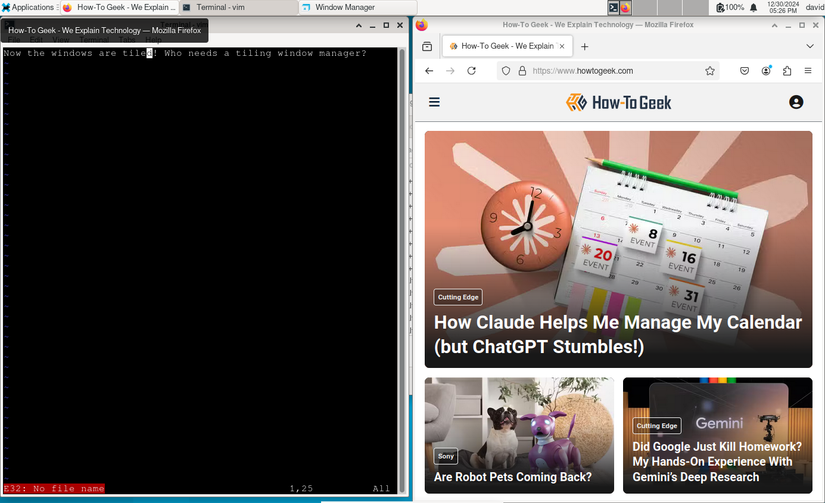Click the Save to Pocket icon
Image resolution: width=825 pixels, height=503 pixels.
744,71
